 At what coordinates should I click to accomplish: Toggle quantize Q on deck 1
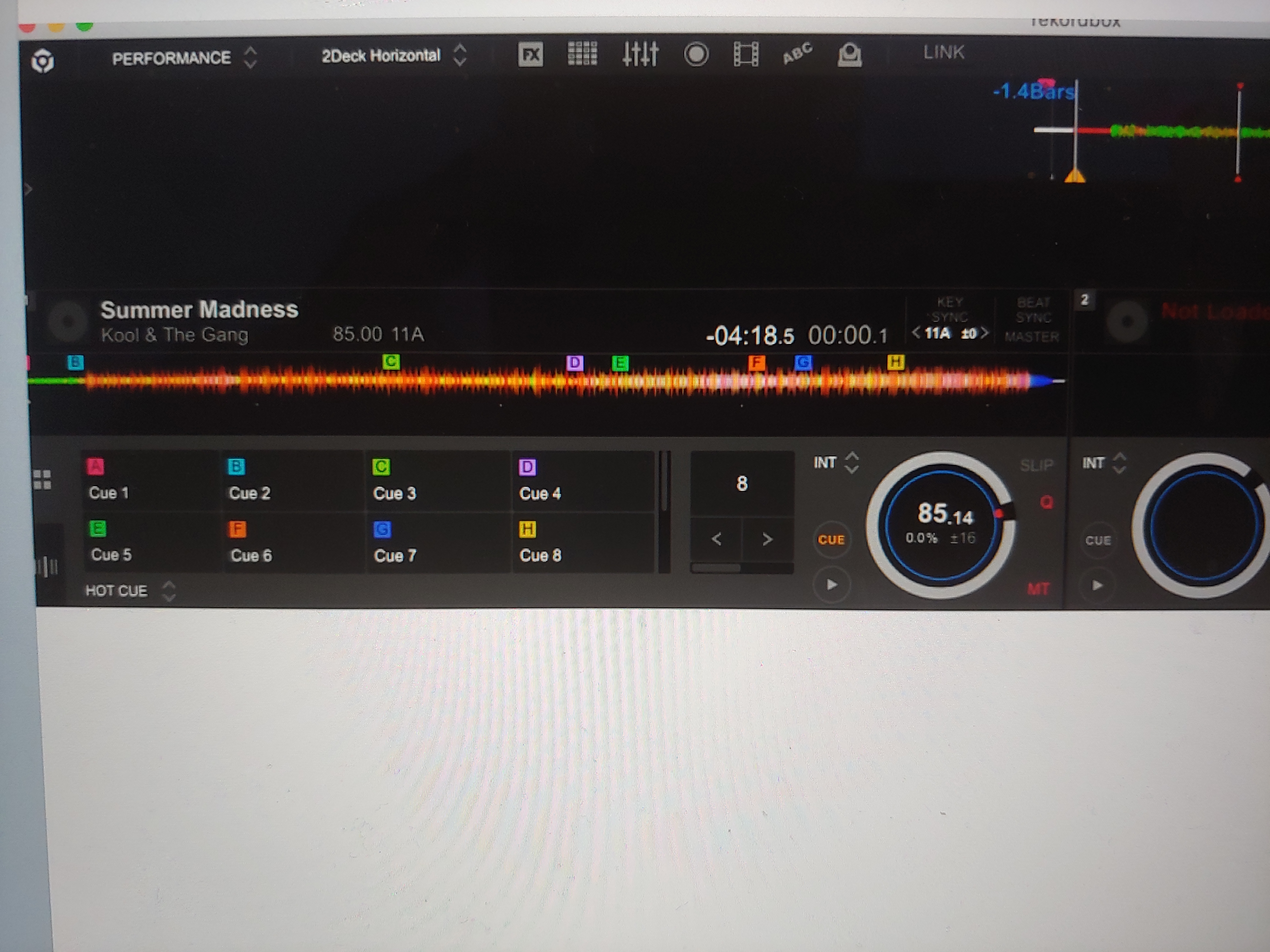[x=1046, y=503]
